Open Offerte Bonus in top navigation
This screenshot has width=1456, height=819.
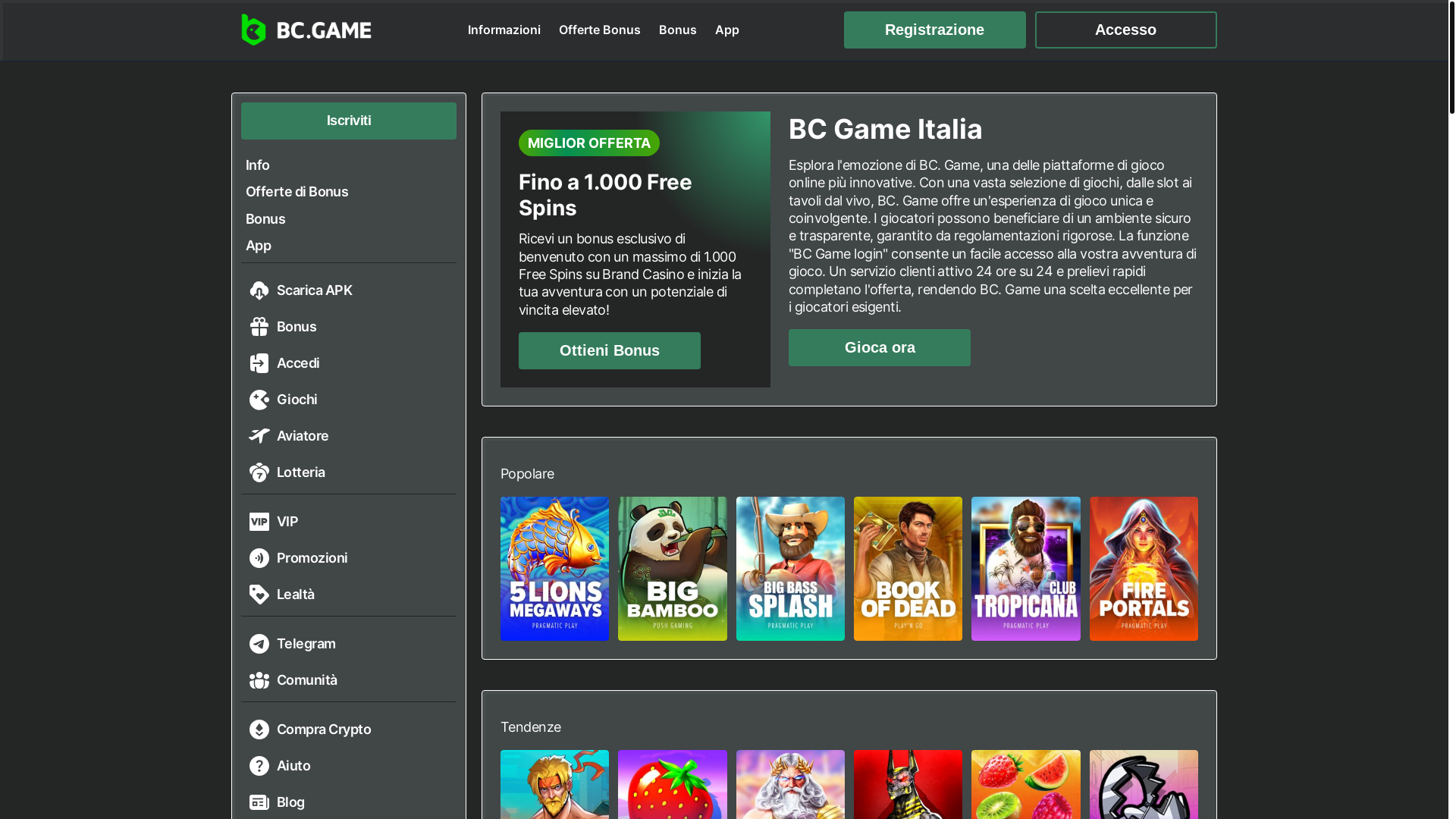tap(600, 30)
